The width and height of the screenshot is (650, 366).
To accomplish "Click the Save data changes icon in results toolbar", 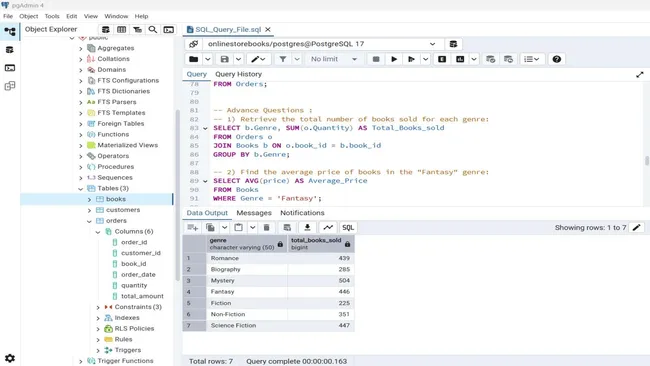I will [287, 227].
